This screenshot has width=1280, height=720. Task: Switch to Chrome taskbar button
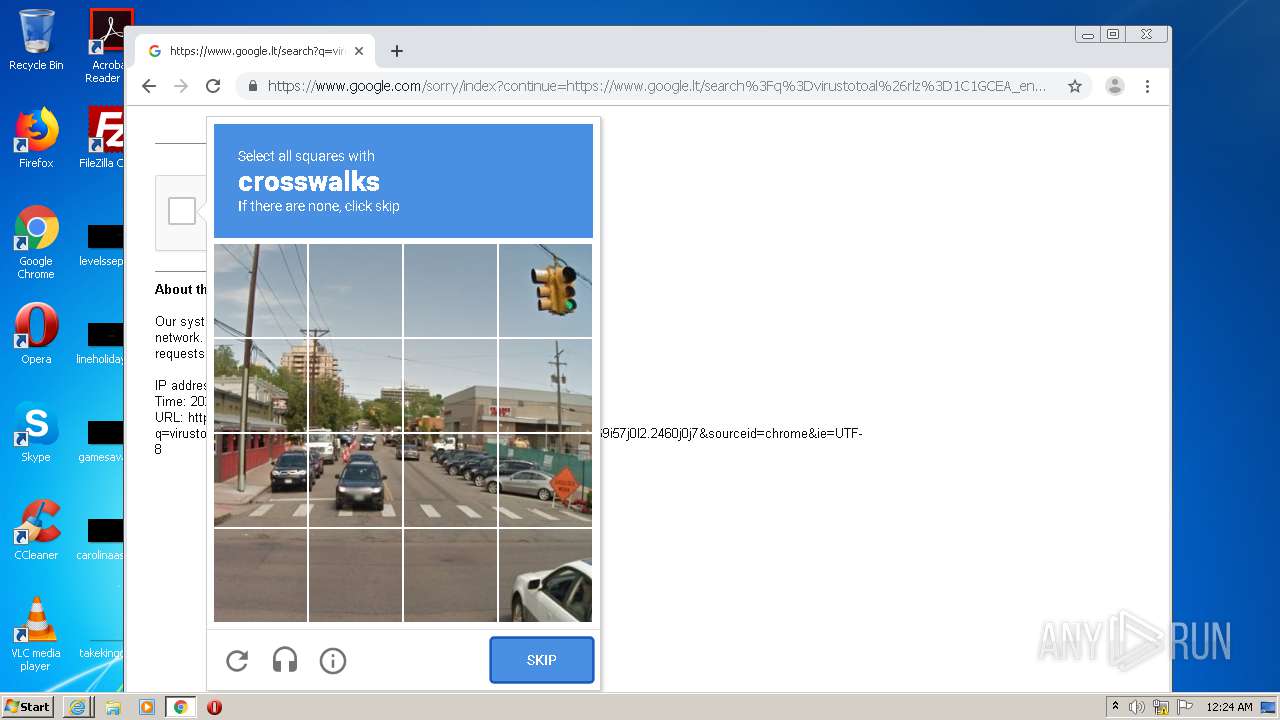[x=181, y=707]
